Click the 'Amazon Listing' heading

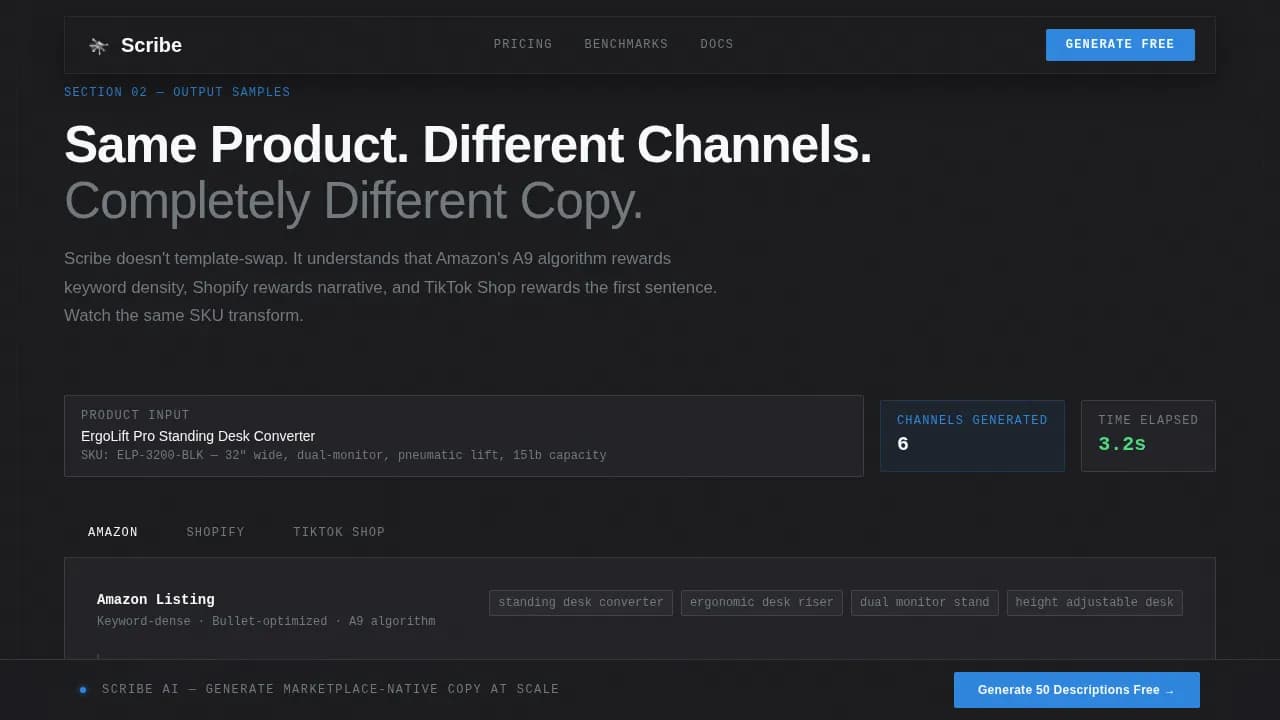tap(156, 599)
